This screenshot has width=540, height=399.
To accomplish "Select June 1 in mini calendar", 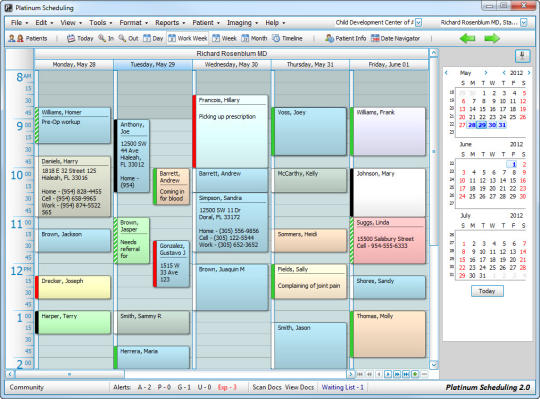I will (x=513, y=164).
